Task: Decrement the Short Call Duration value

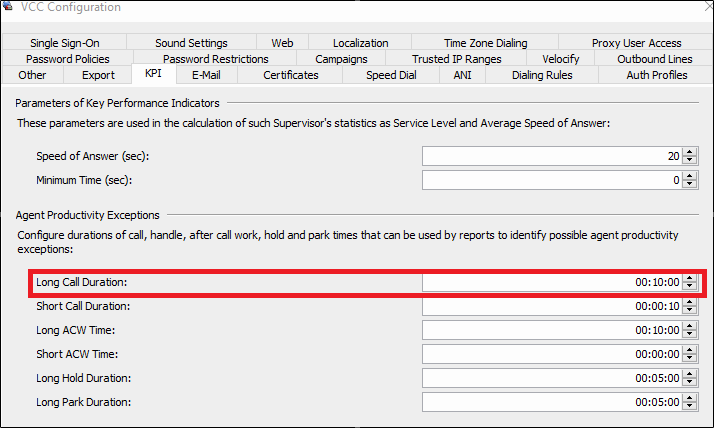Action: pyautogui.click(x=689, y=311)
